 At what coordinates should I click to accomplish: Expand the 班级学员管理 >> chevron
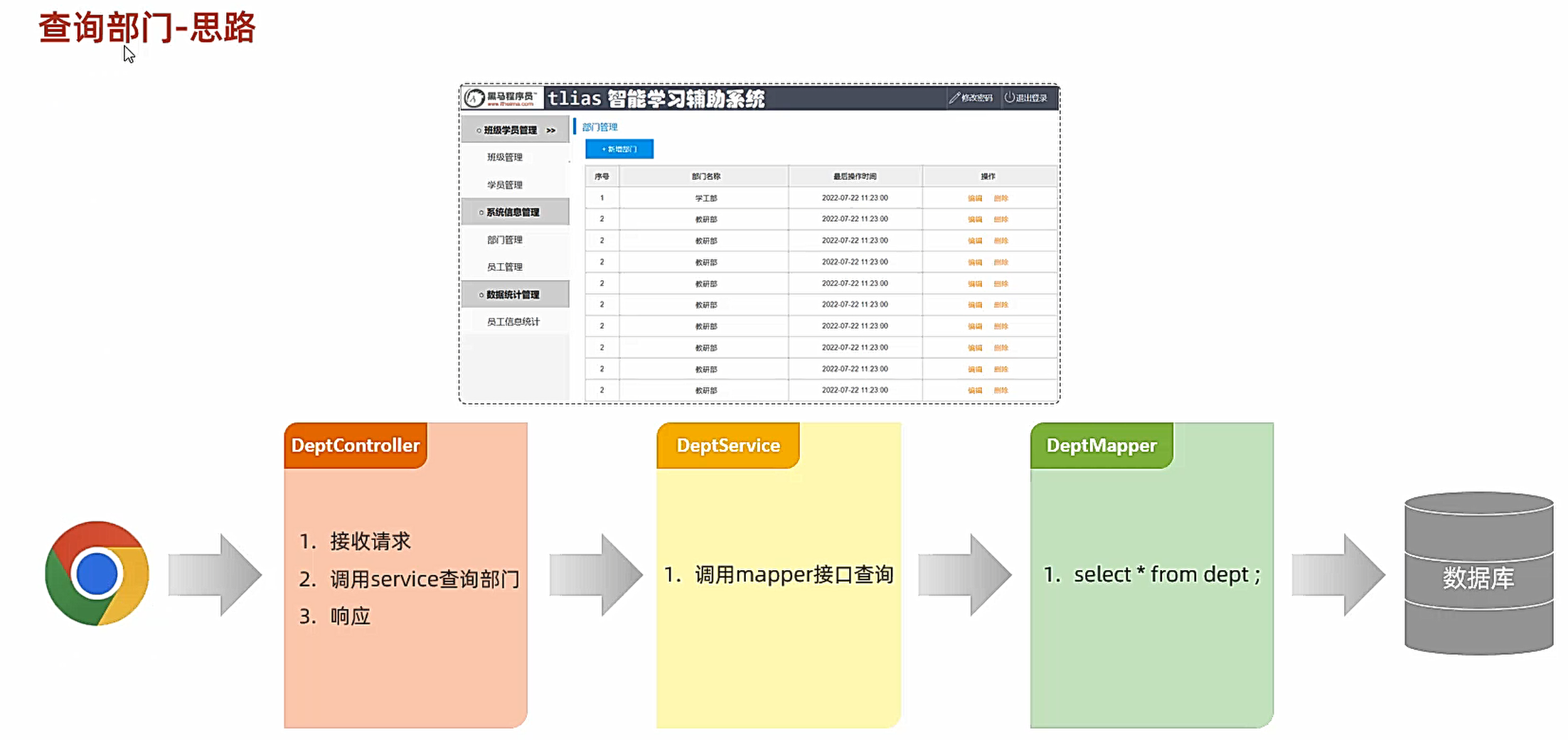(x=550, y=130)
